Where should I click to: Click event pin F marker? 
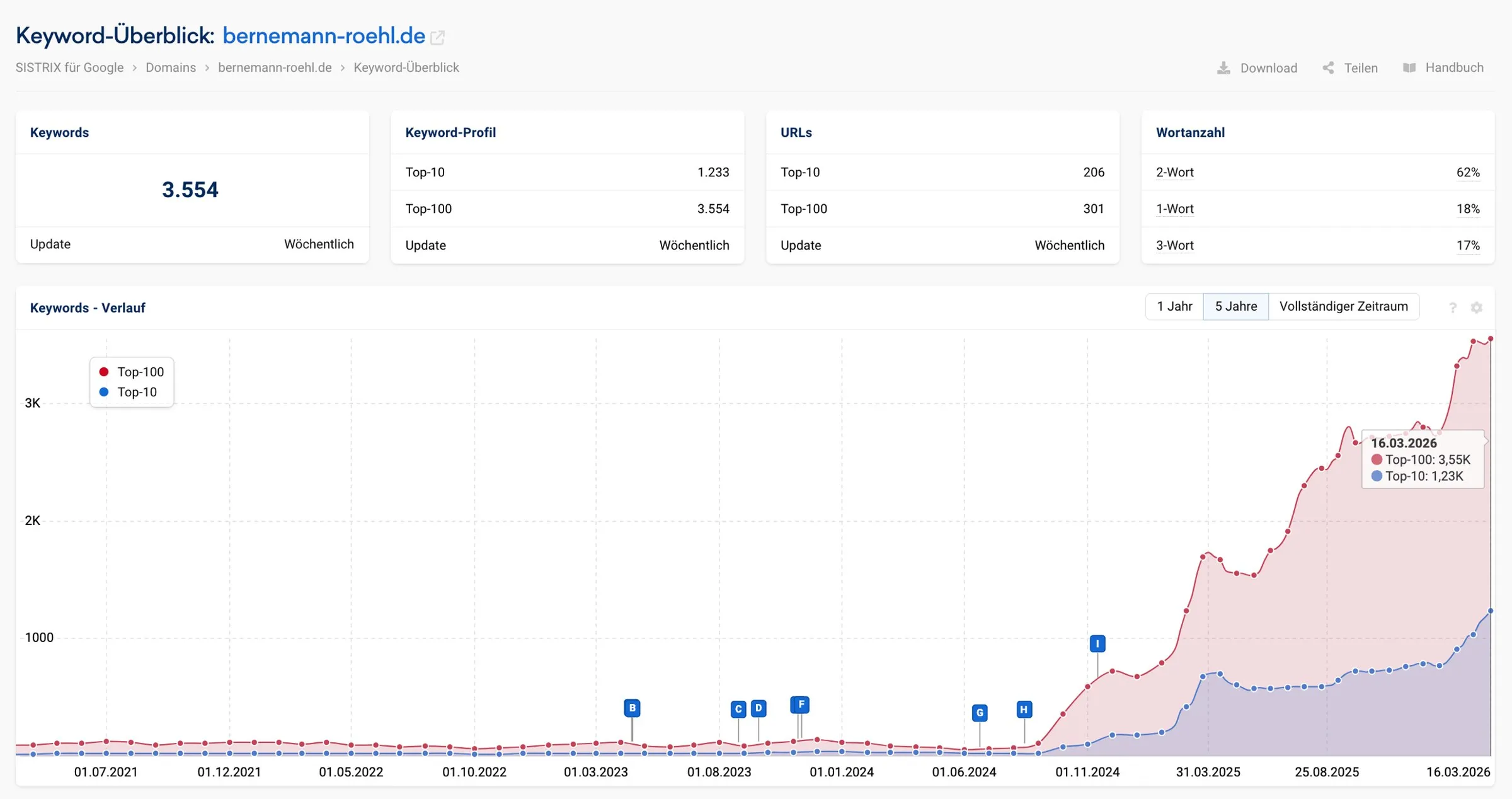(800, 704)
